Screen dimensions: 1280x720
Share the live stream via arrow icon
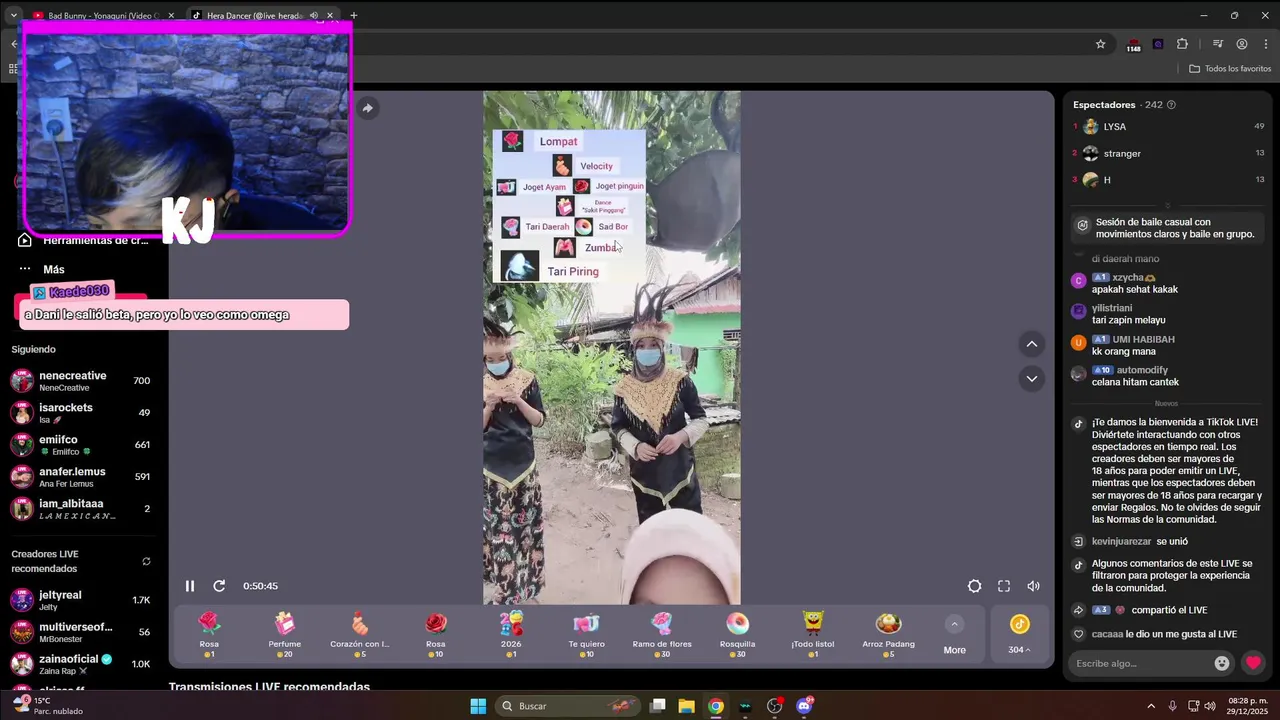tap(367, 108)
